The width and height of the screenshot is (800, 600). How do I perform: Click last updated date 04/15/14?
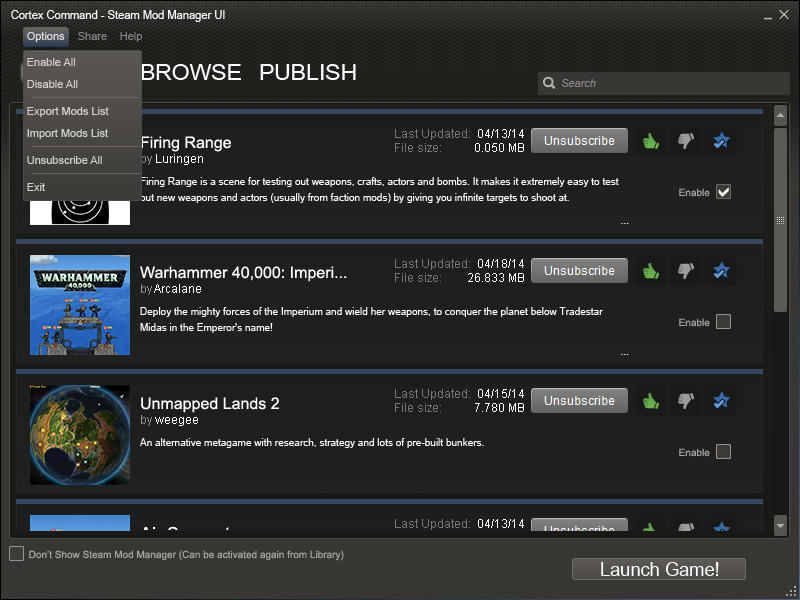click(501, 394)
